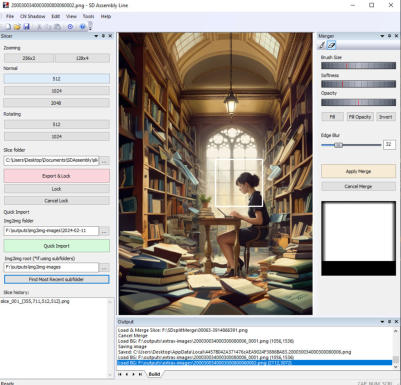The height and width of the screenshot is (385, 401).
Task: Choose the 256x2 zooming option
Action: [x=29, y=58]
